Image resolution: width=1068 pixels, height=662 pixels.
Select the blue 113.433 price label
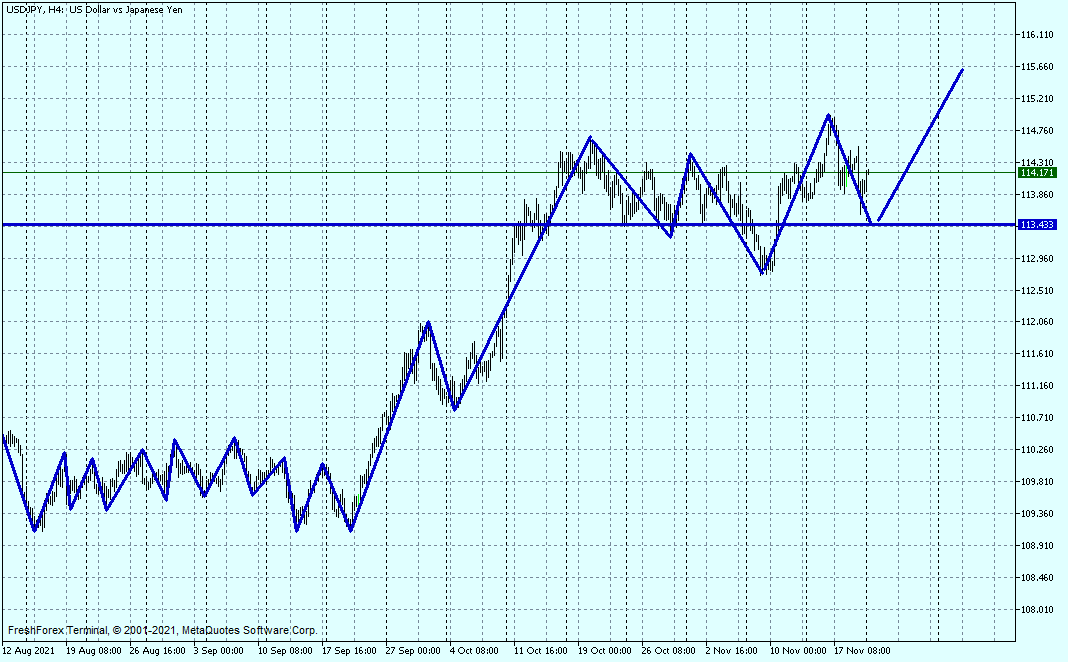[1037, 225]
